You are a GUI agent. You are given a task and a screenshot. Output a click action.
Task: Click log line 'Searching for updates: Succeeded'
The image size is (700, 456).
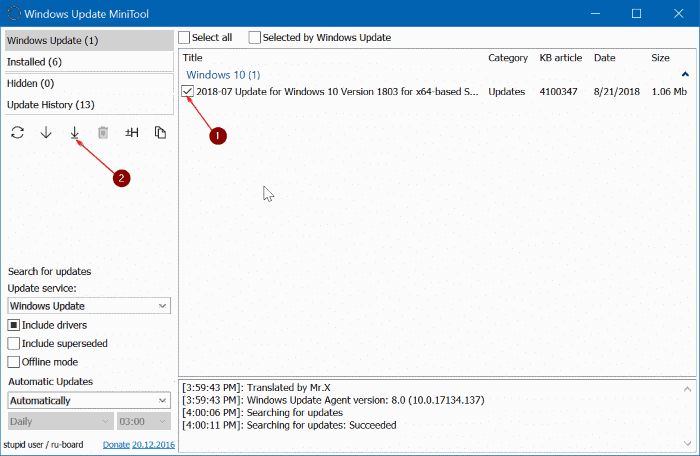289,425
